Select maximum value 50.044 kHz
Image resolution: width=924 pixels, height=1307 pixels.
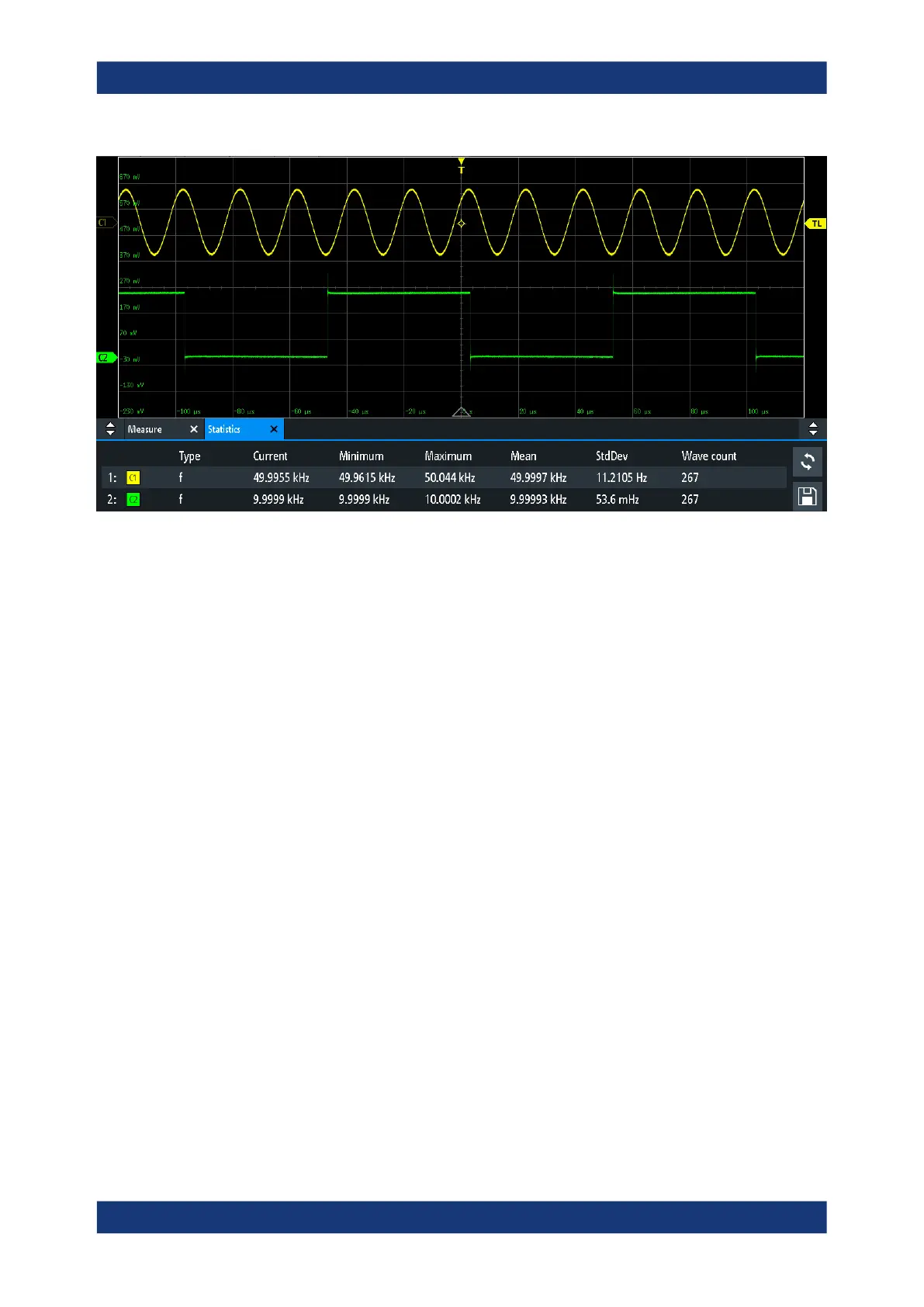pyautogui.click(x=450, y=478)
